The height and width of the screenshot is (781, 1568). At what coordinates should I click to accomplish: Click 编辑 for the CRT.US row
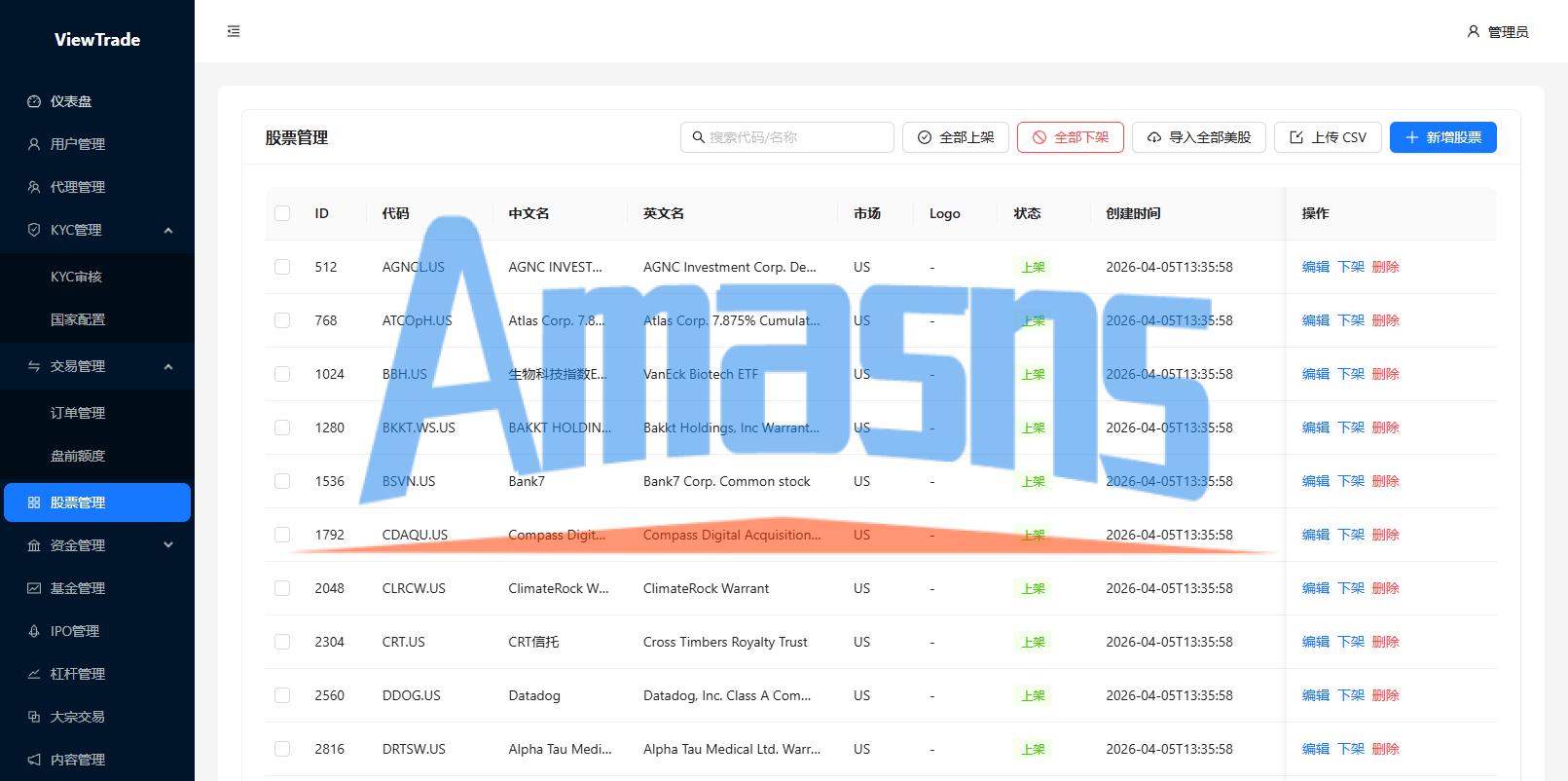[x=1316, y=642]
